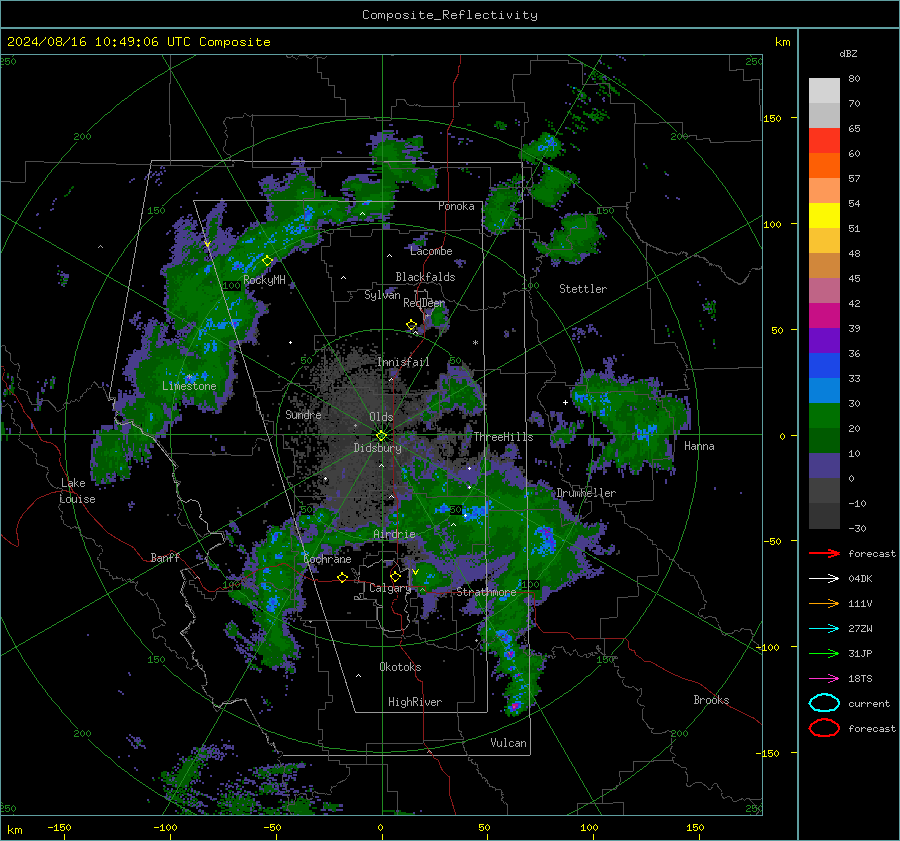Click the green 31JP arrow legend icon
Image resolution: width=900 pixels, height=841 pixels.
coord(824,653)
